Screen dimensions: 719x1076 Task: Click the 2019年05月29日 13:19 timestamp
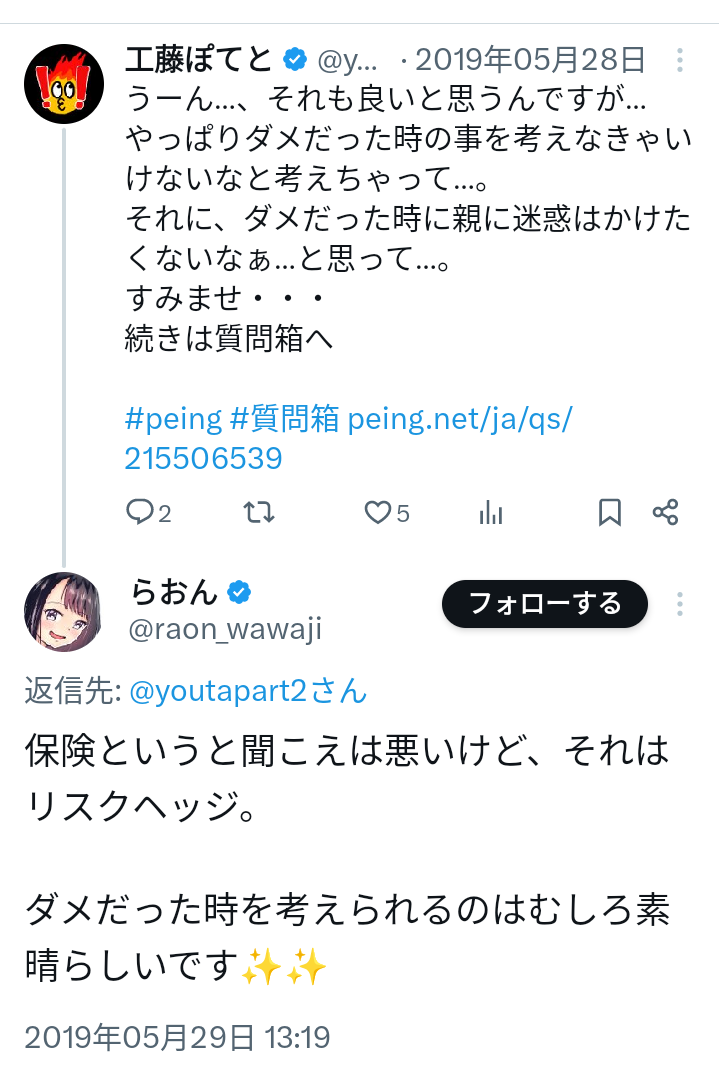pos(177,1037)
